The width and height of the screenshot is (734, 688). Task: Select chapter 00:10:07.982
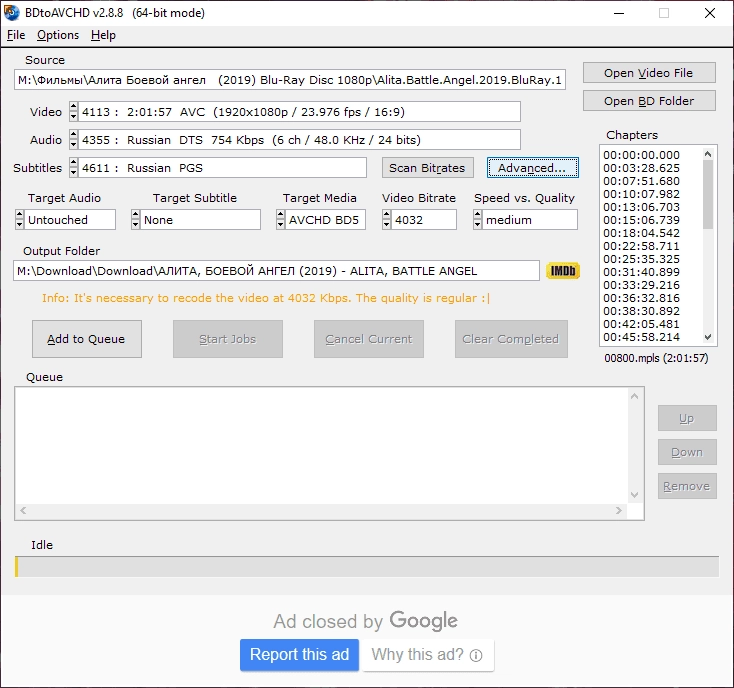coord(641,194)
